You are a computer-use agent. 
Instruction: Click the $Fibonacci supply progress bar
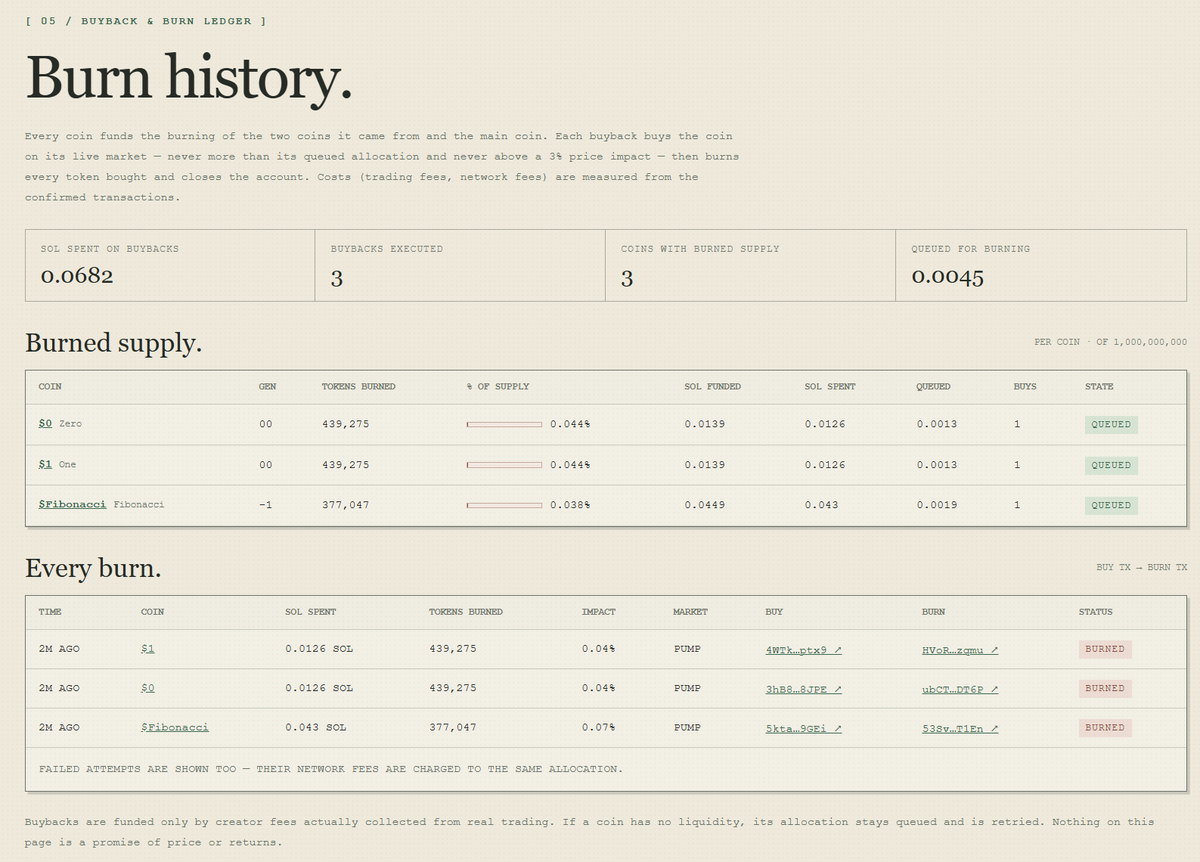(x=504, y=505)
